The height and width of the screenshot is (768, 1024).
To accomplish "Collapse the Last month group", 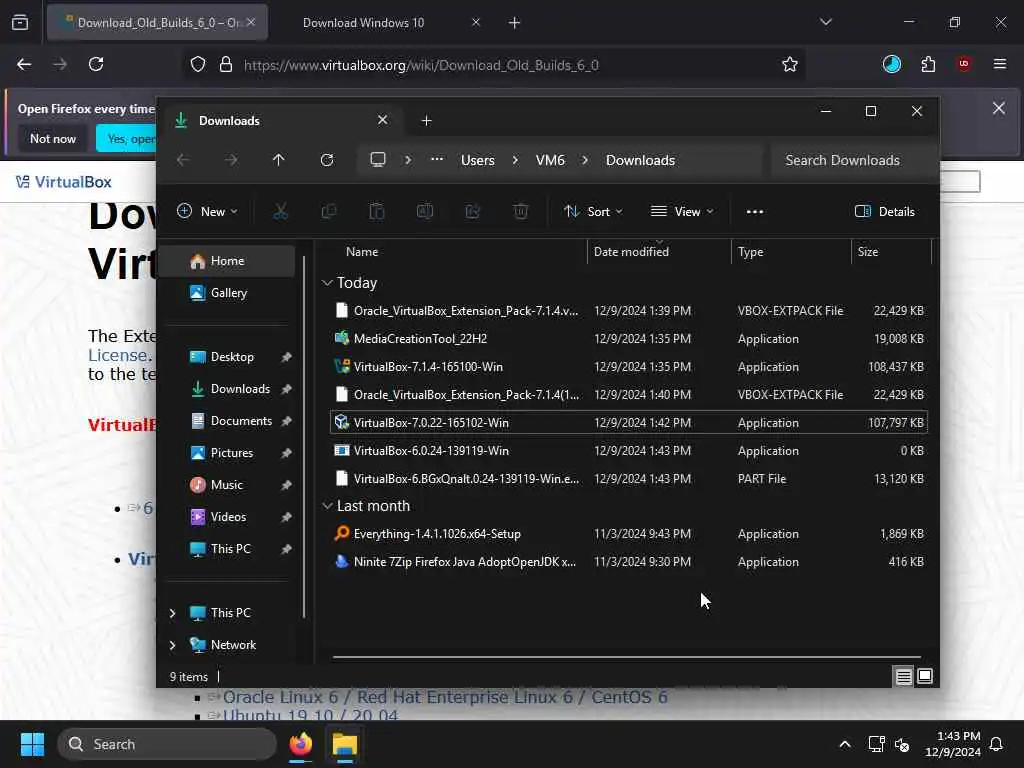I will [327, 506].
